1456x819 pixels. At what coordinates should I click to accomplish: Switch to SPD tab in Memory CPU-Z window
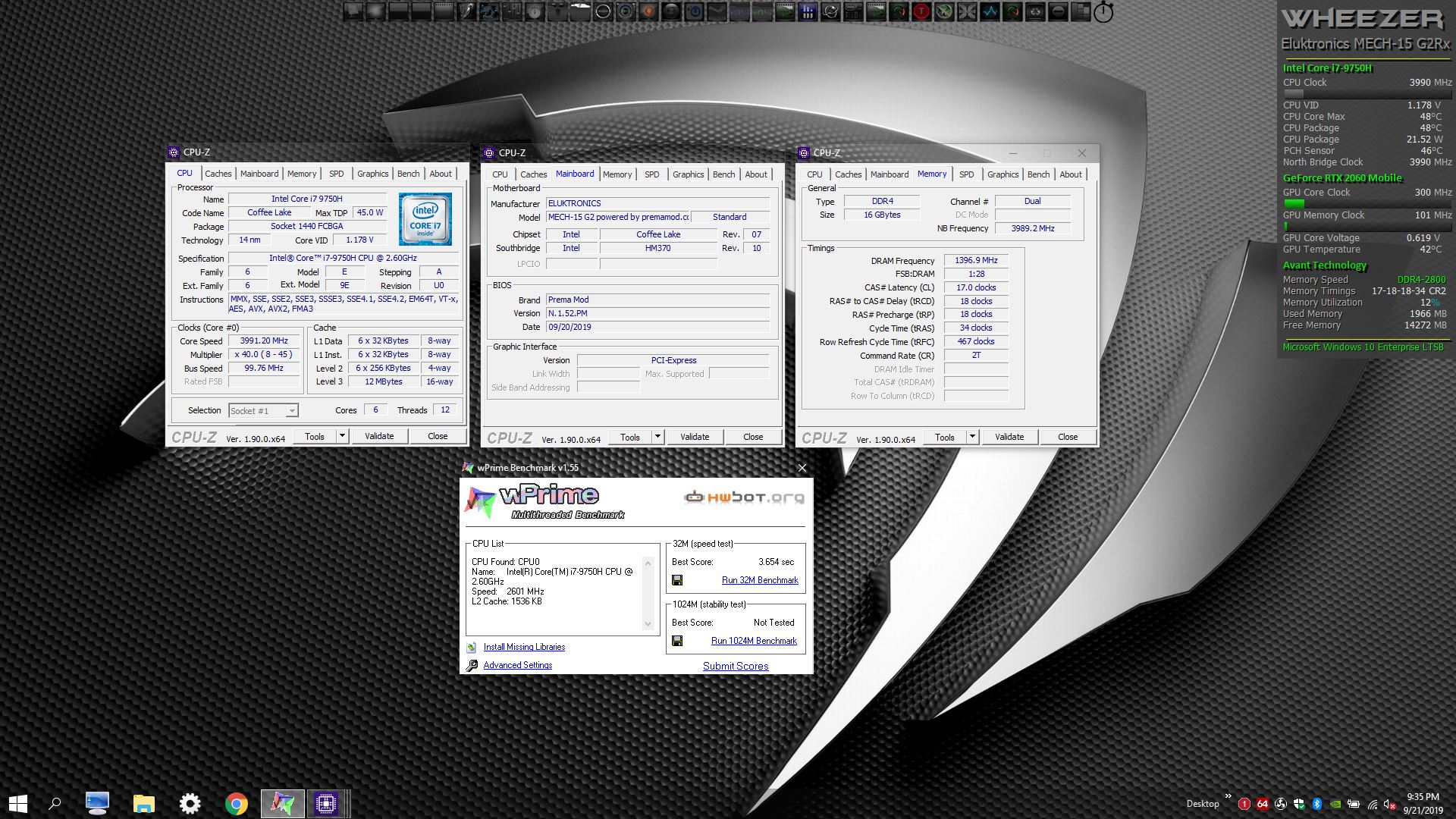pyautogui.click(x=966, y=174)
